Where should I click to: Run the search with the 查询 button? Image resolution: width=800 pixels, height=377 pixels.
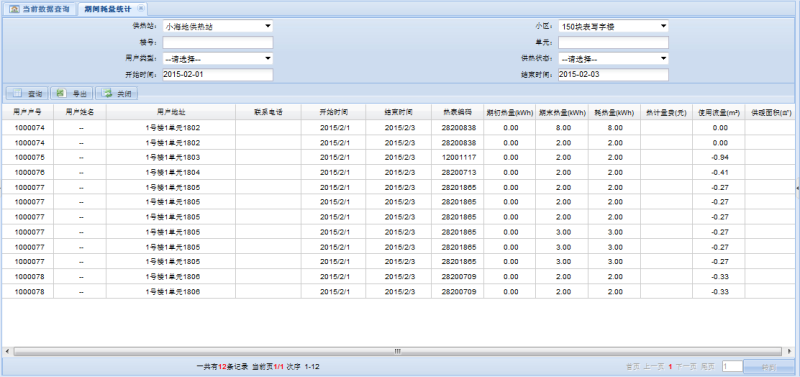27,93
